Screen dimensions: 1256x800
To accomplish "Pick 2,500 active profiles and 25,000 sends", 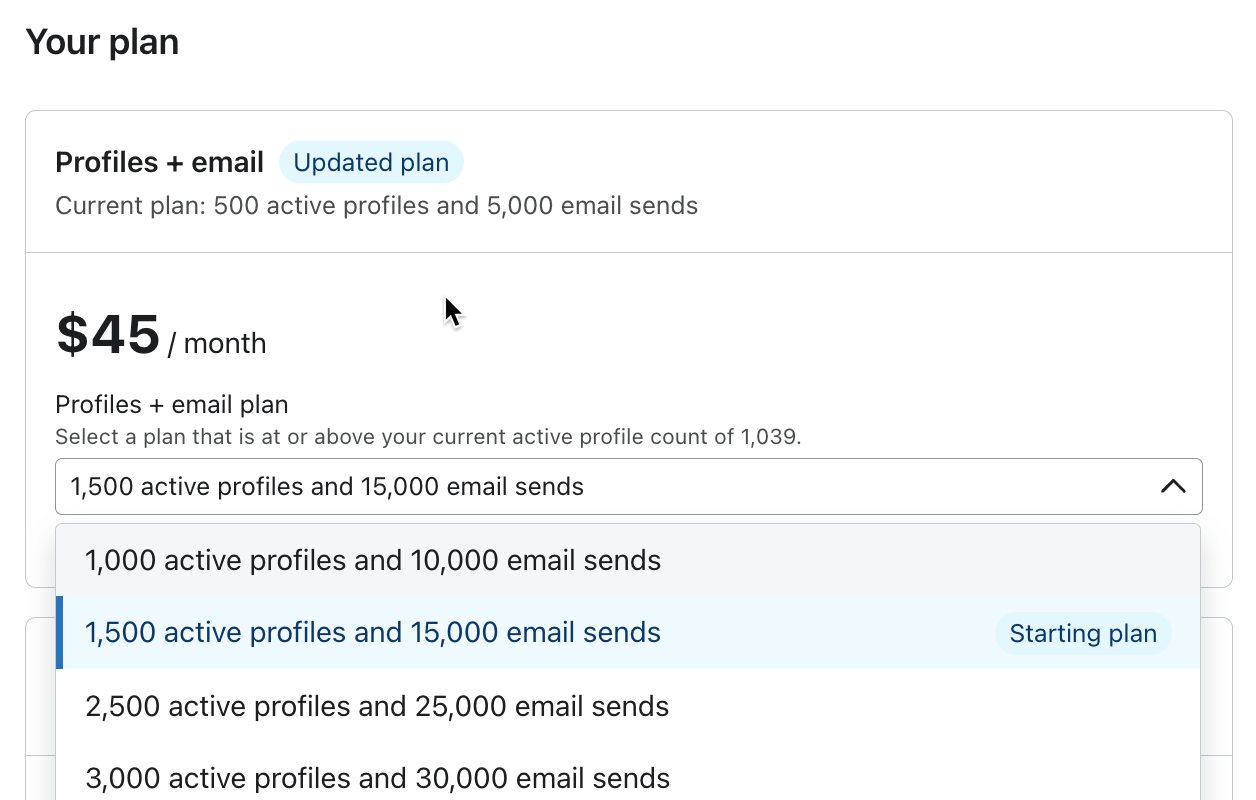I will point(377,706).
